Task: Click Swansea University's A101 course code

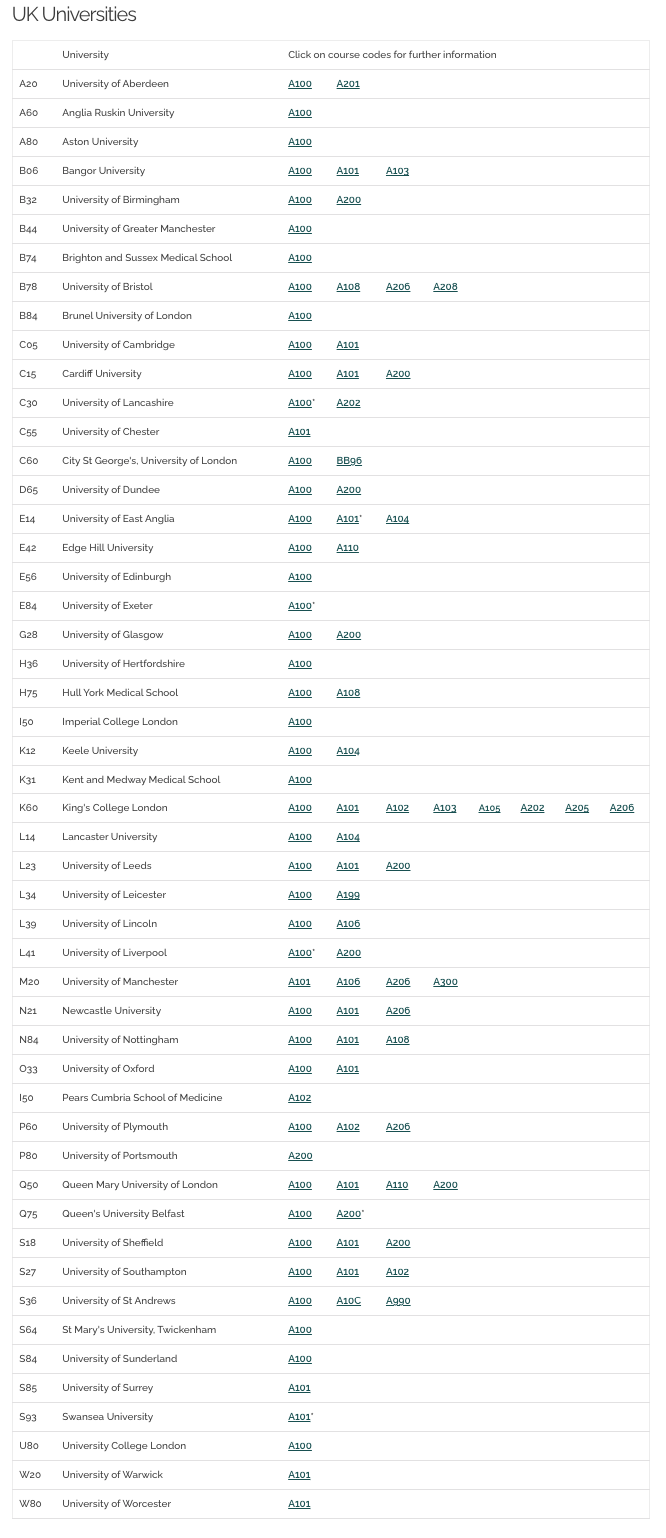Action: point(299,1417)
